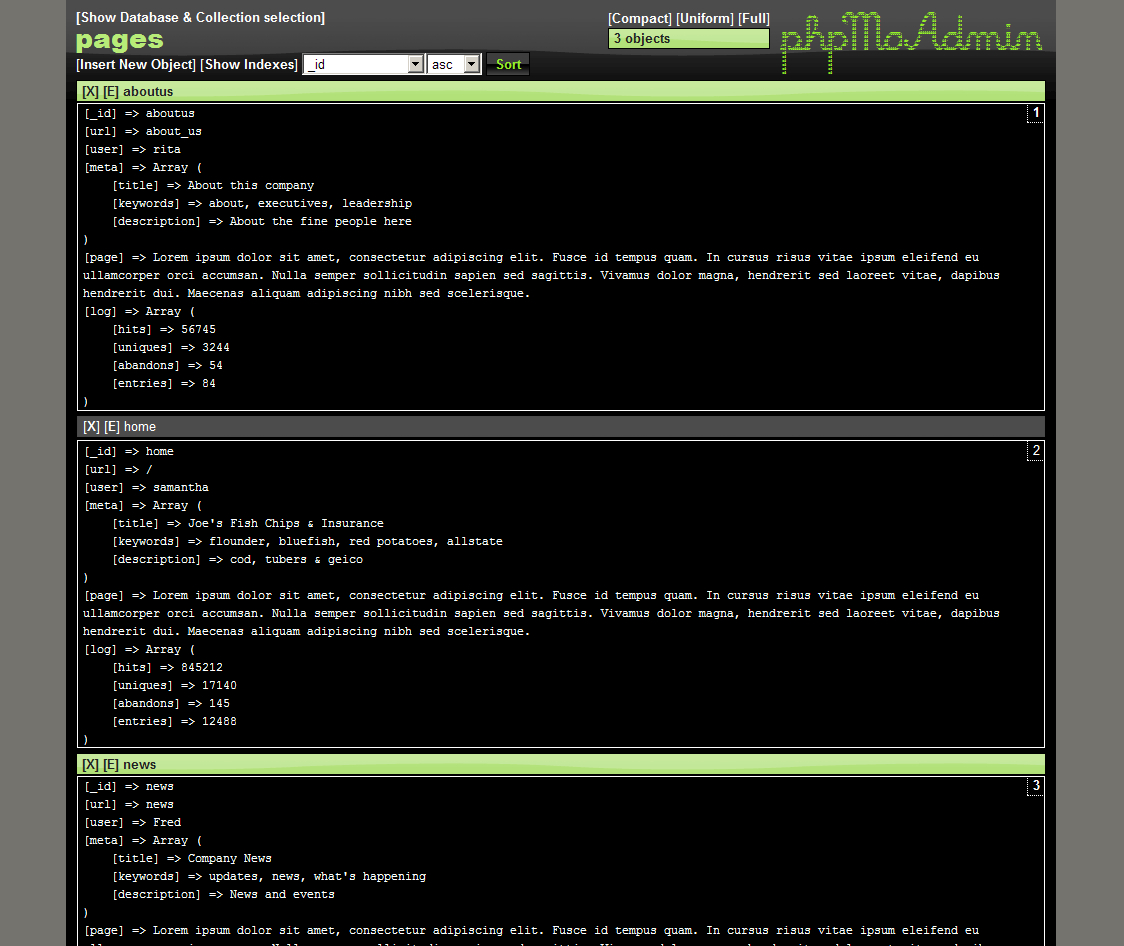Open Show Database & Collection selection link
1124x946 pixels.
(201, 17)
